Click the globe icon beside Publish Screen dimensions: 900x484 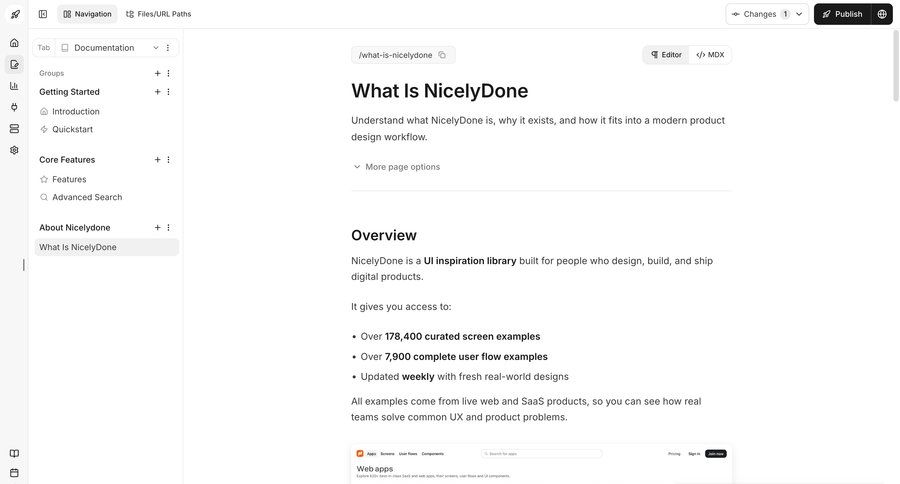[882, 14]
